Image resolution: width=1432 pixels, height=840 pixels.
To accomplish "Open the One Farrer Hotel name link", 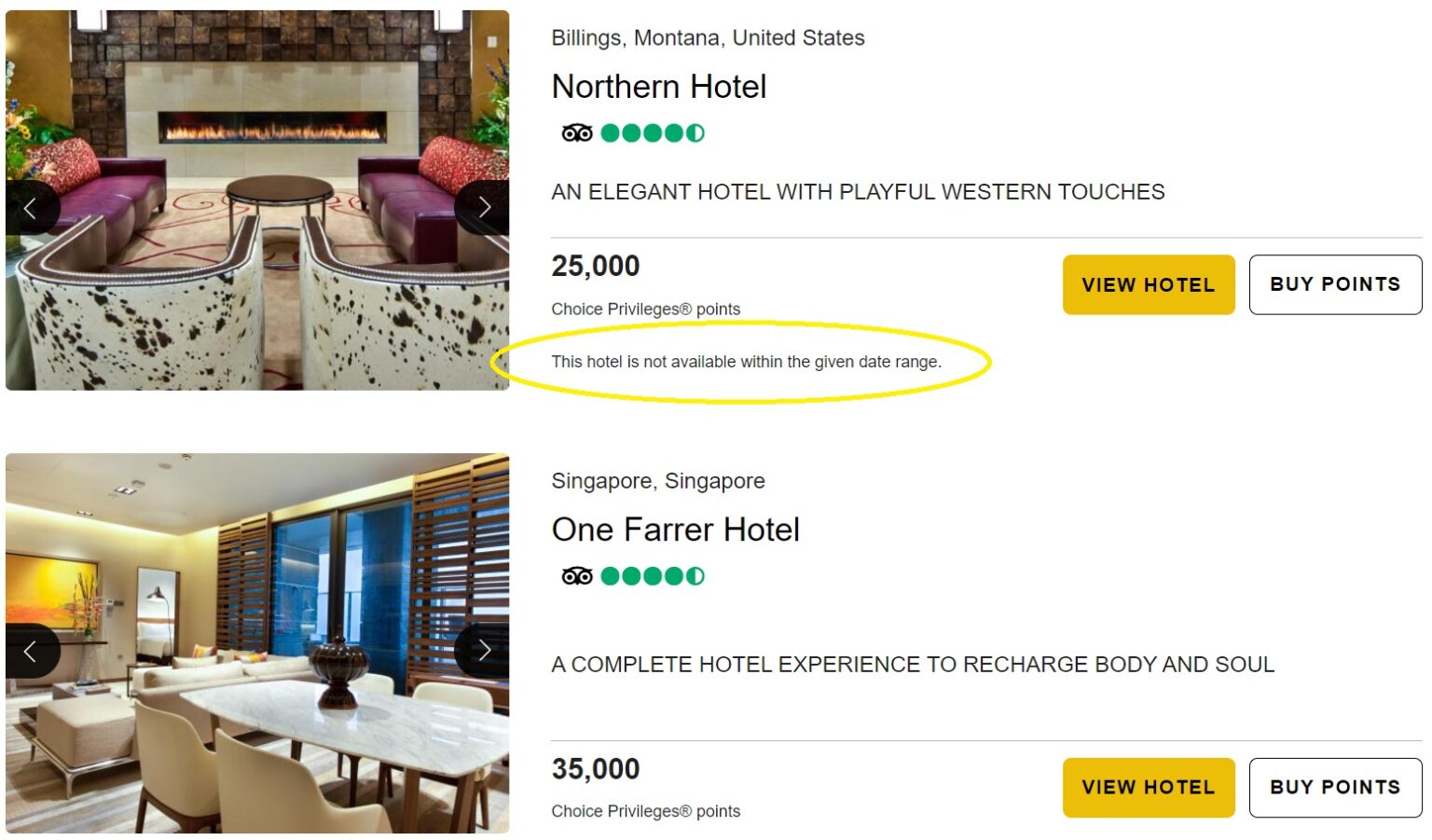I will [x=677, y=530].
